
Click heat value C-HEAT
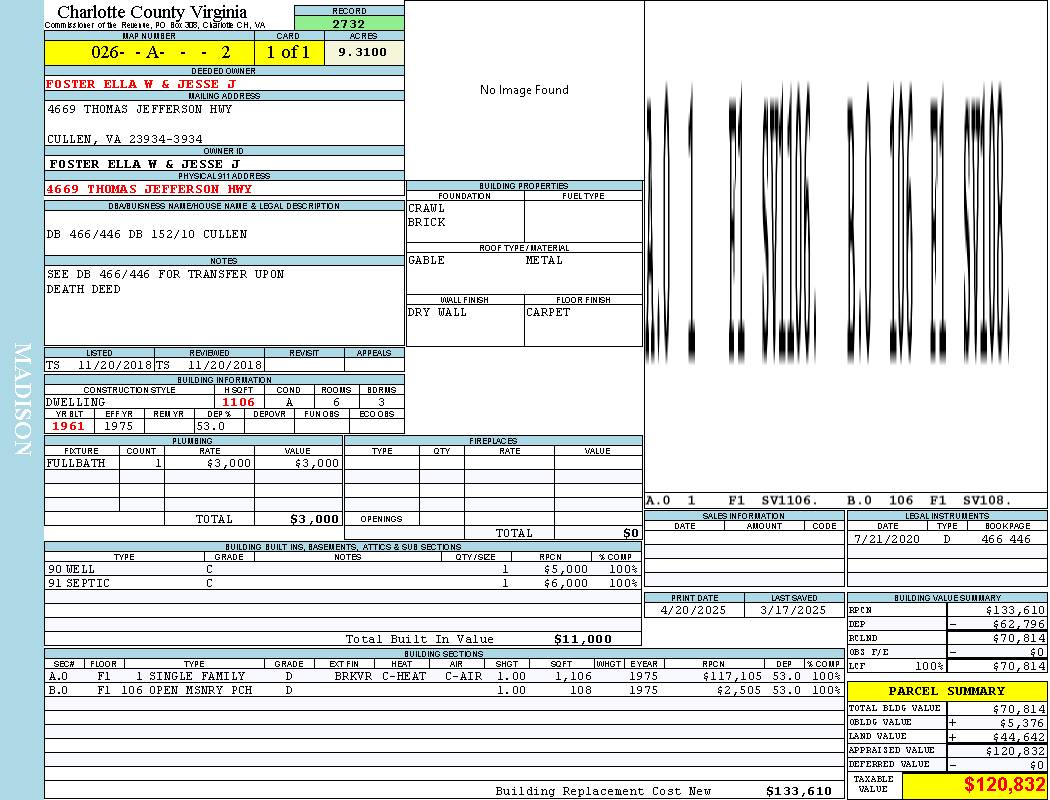click(404, 677)
